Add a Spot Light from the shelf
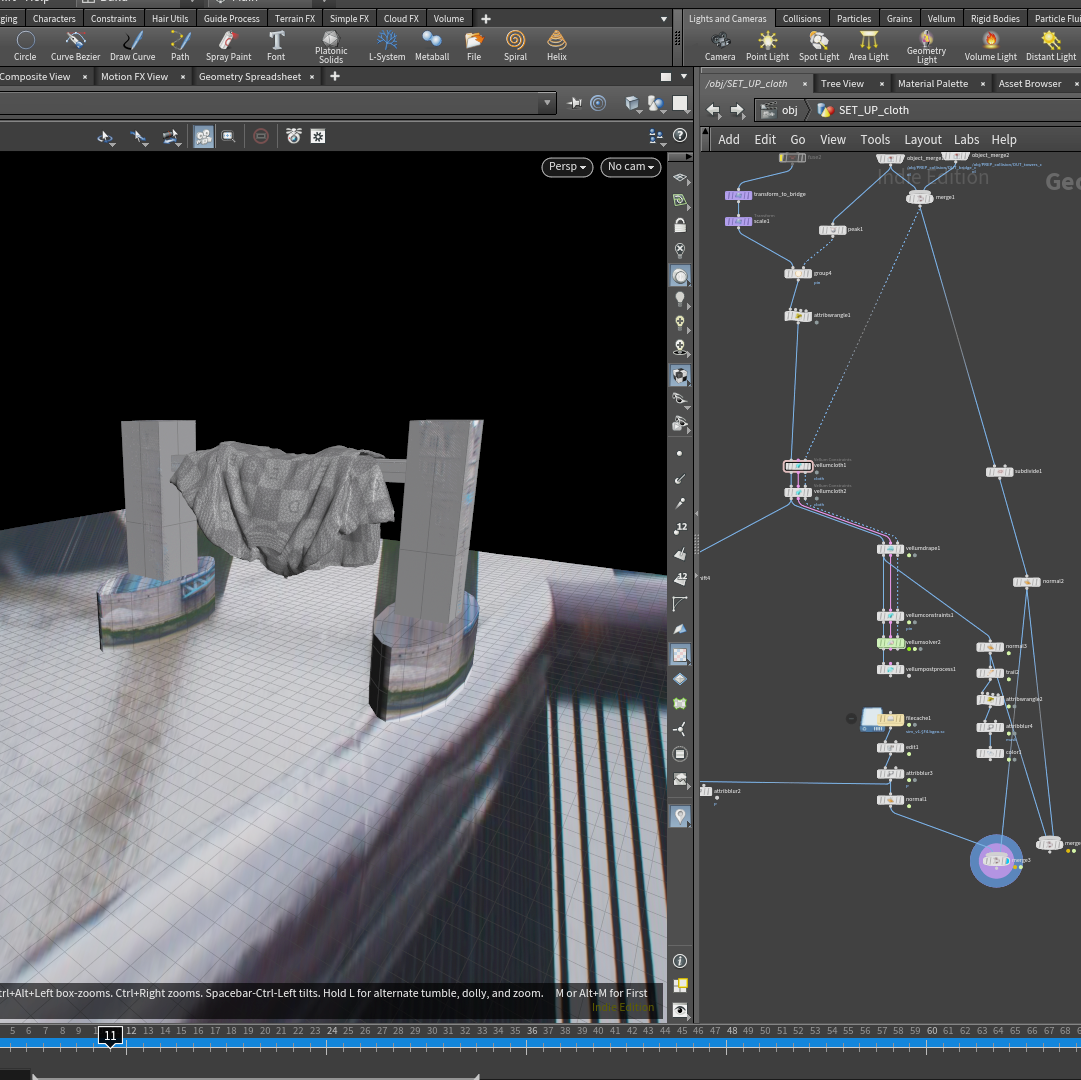The height and width of the screenshot is (1080, 1081). click(818, 46)
